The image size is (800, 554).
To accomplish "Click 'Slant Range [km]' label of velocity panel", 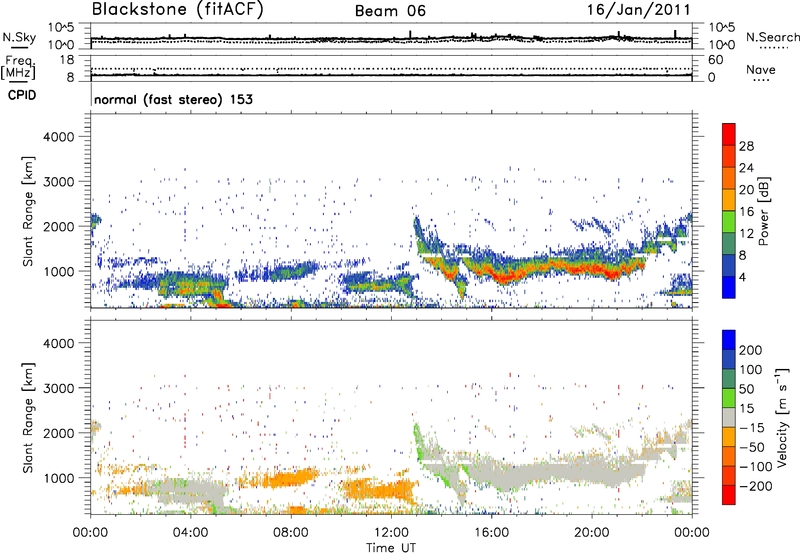I will pyautogui.click(x=28, y=417).
